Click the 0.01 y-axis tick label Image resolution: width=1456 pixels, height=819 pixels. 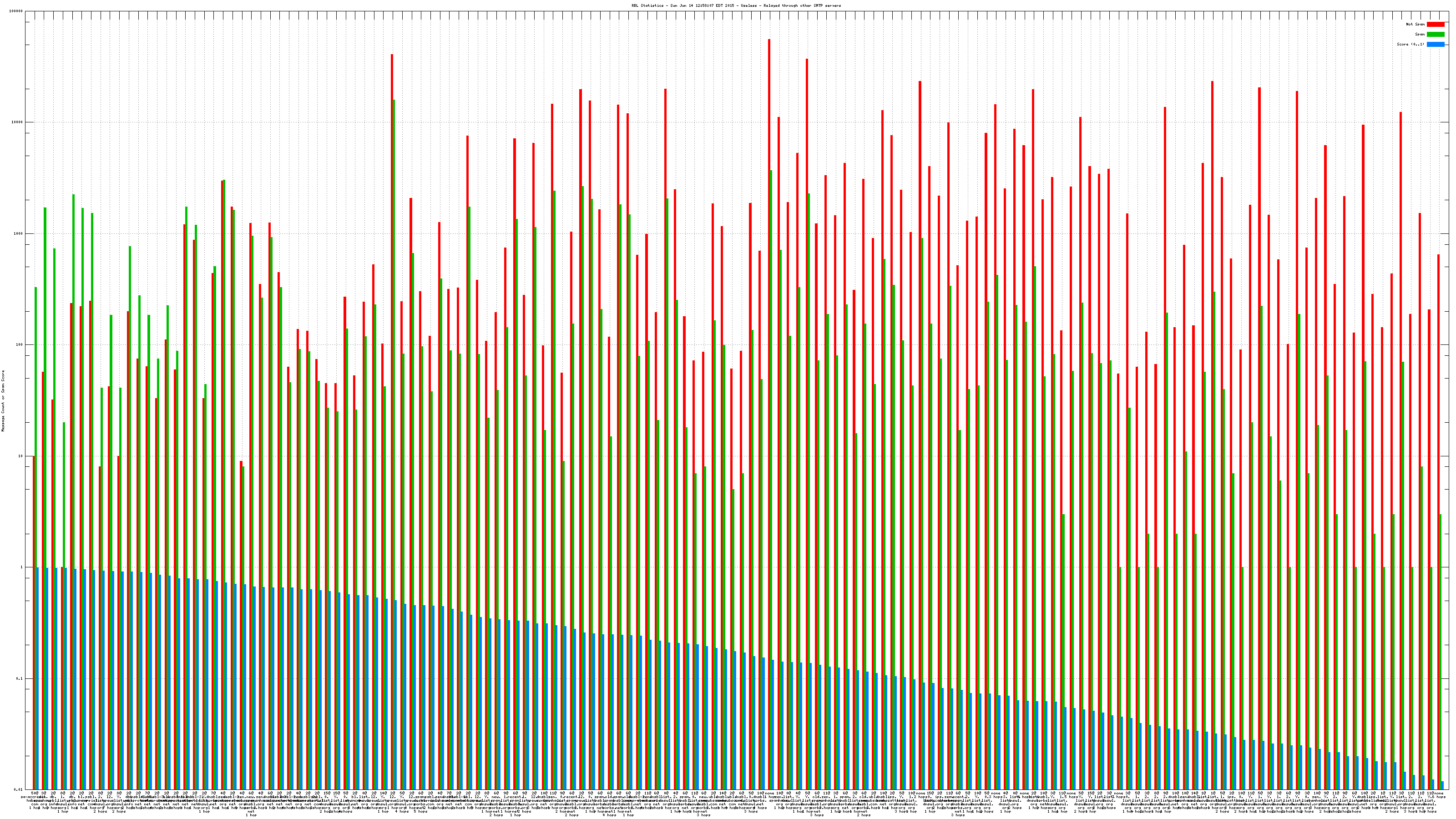pos(19,789)
